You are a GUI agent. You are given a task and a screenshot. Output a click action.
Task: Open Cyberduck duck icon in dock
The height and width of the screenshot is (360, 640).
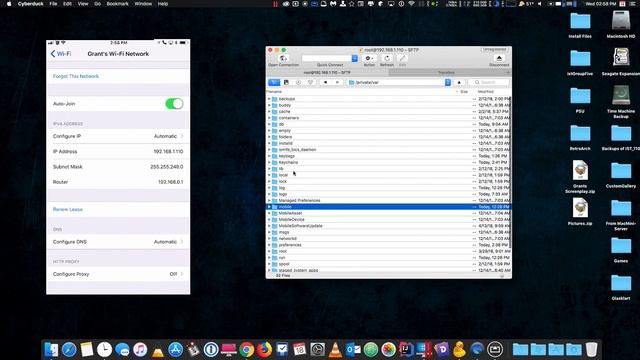459,349
